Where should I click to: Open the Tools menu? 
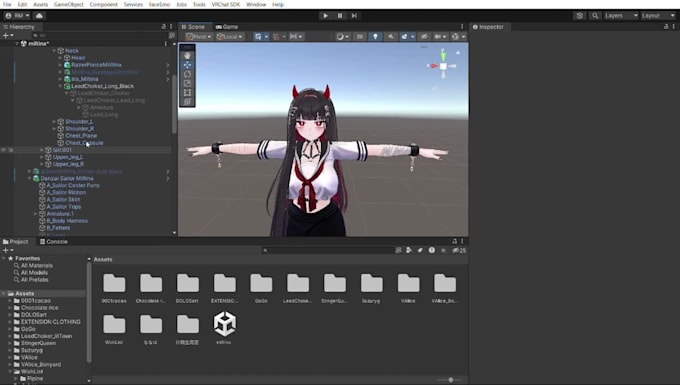click(x=199, y=4)
